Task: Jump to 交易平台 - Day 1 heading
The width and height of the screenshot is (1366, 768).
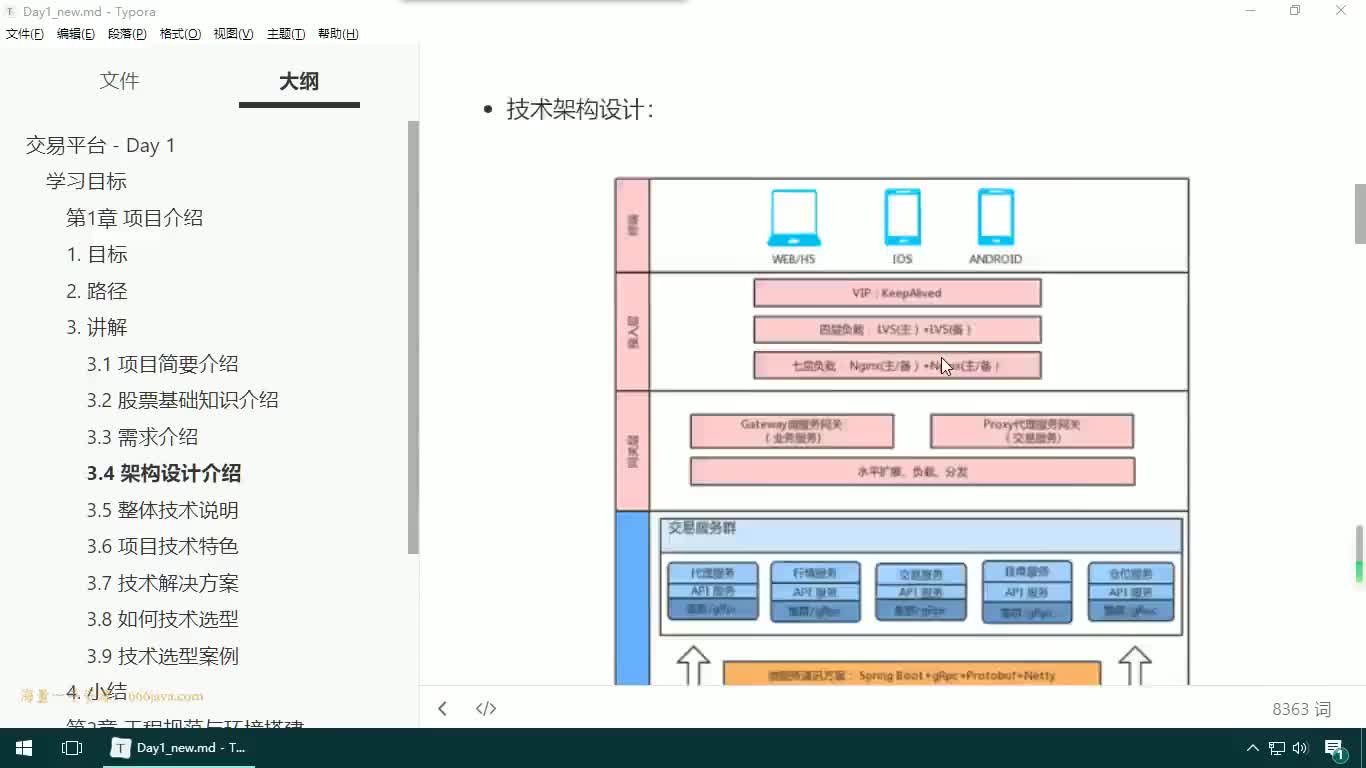Action: pos(100,145)
